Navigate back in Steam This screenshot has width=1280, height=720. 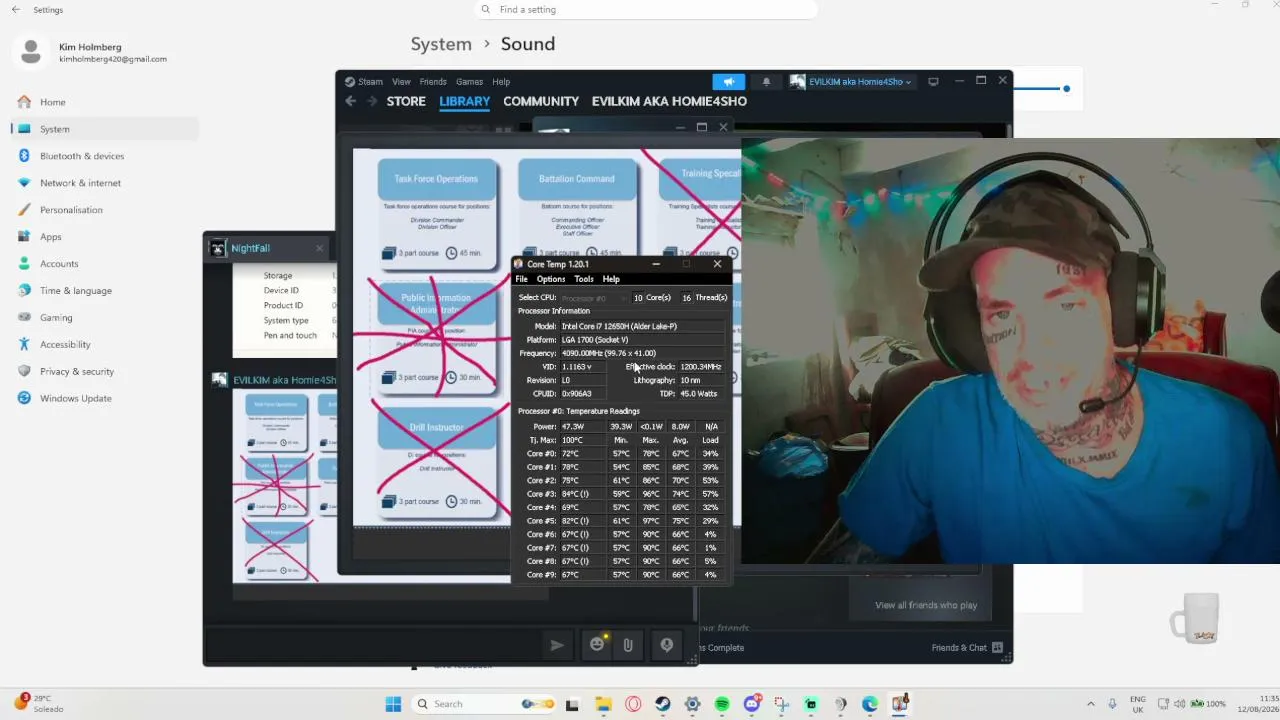coord(350,101)
